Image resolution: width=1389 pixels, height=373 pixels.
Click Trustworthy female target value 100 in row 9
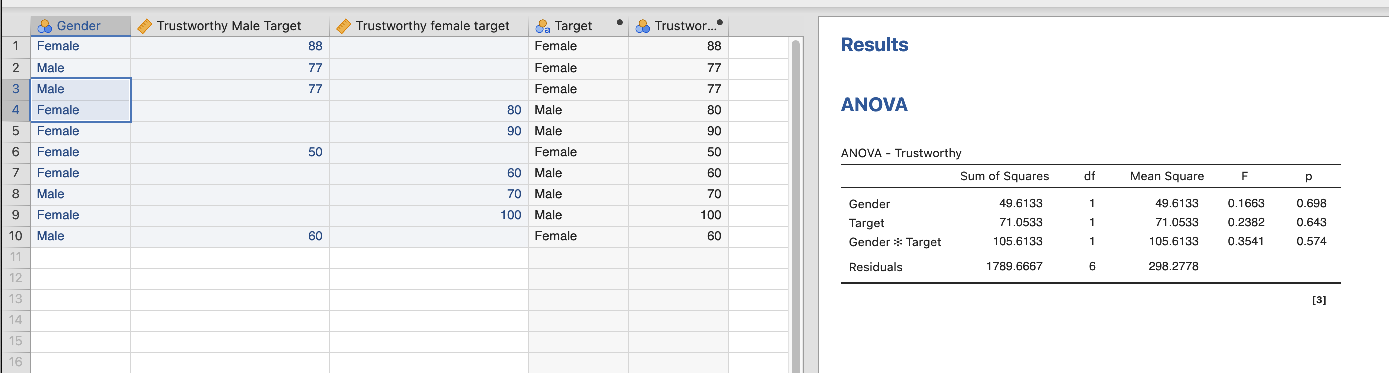coord(429,215)
